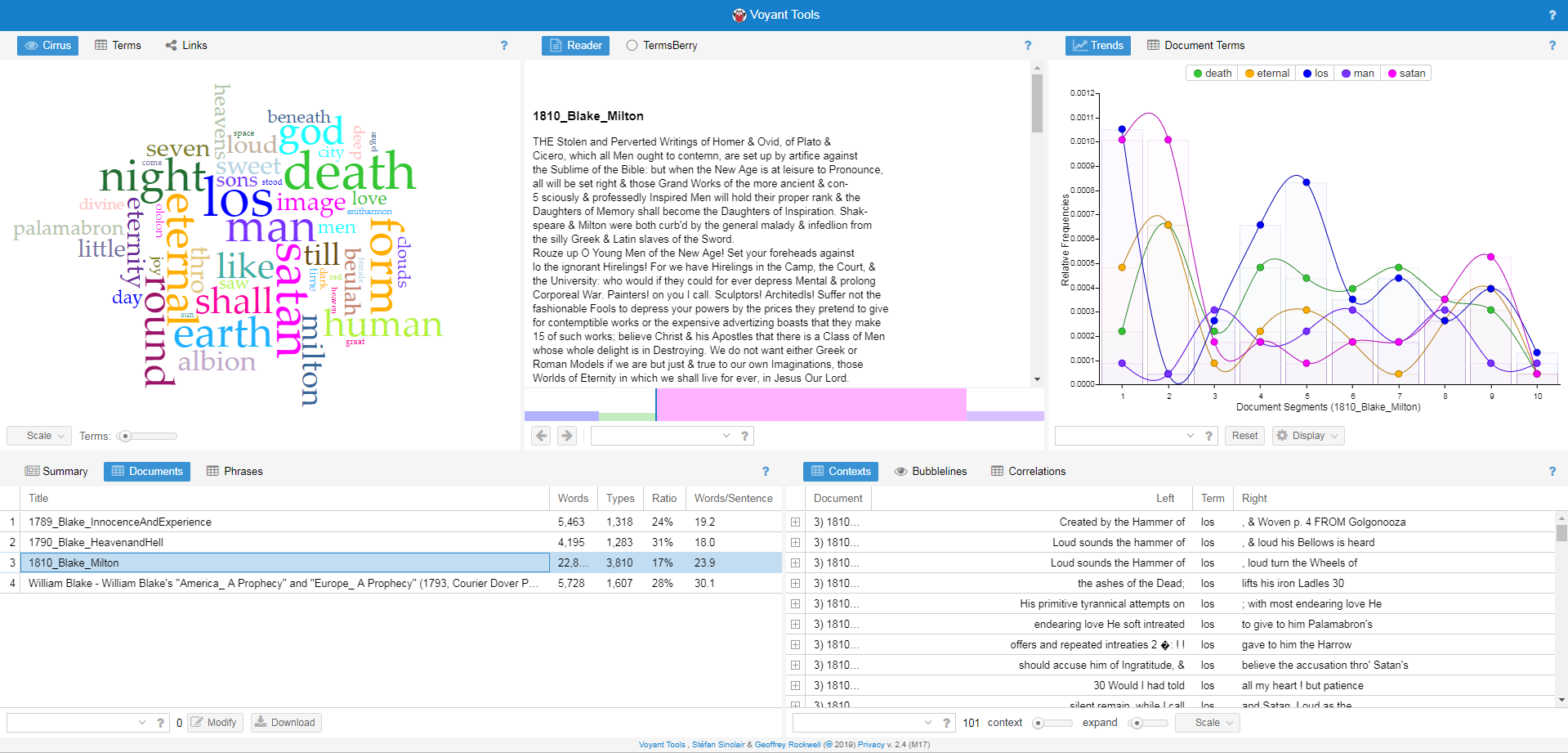Screen dimensions: 1568x753
Task: Adjust the Cirrus Terms slider
Action: (126, 437)
